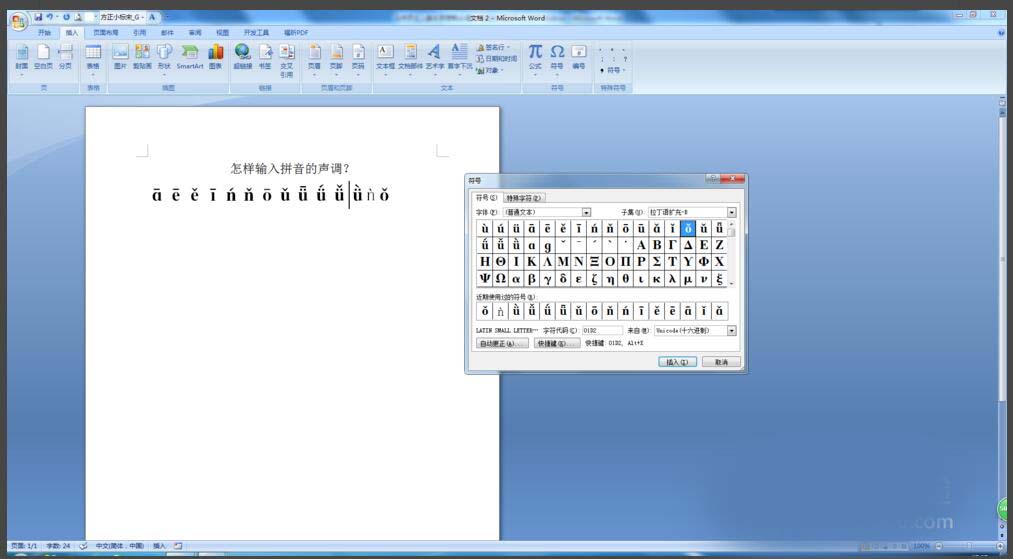Click the Office button at top left
The width and height of the screenshot is (1013, 559).
point(18,20)
